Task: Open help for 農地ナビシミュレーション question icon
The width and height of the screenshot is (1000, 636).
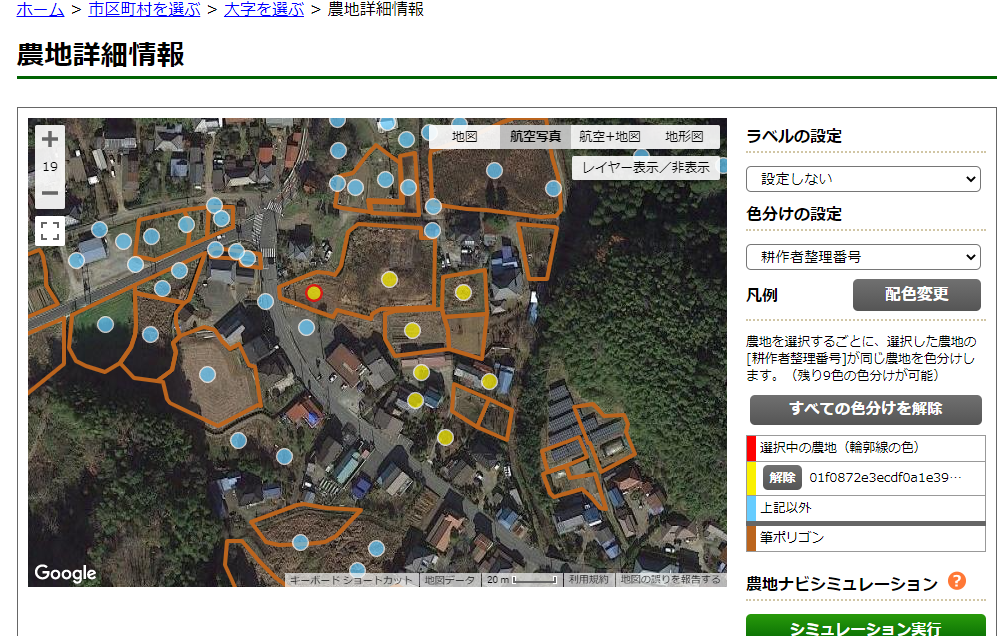Action: tap(957, 581)
